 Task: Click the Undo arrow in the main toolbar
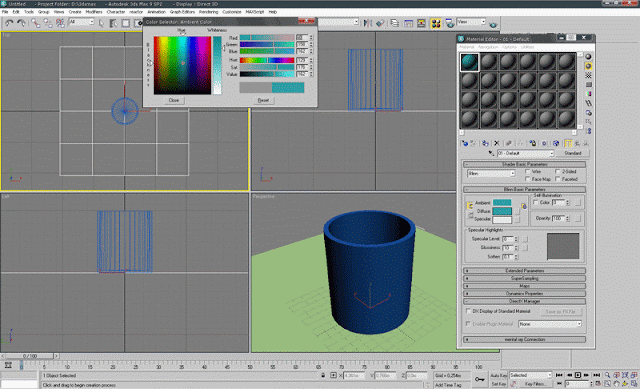click(x=9, y=23)
